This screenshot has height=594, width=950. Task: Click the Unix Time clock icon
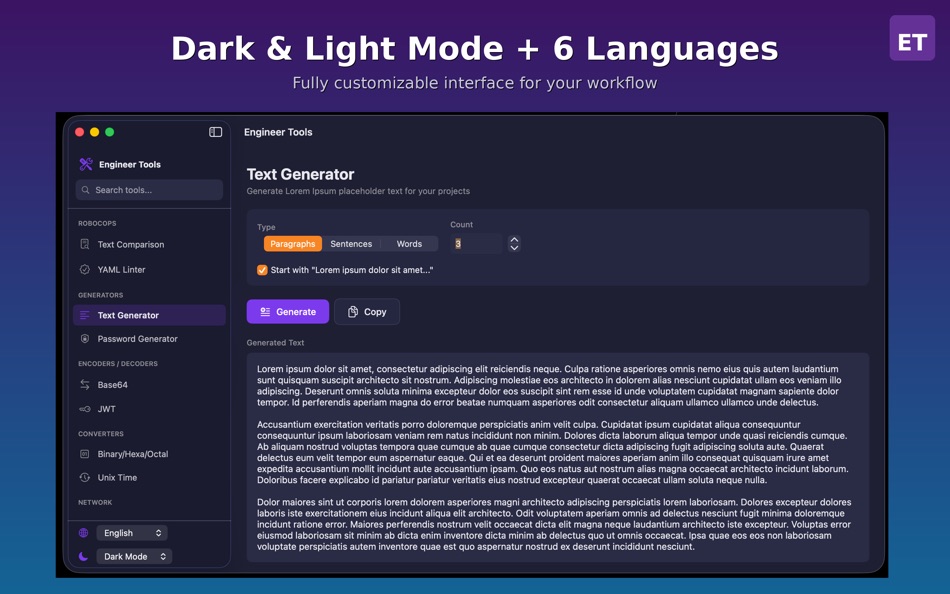coord(85,478)
